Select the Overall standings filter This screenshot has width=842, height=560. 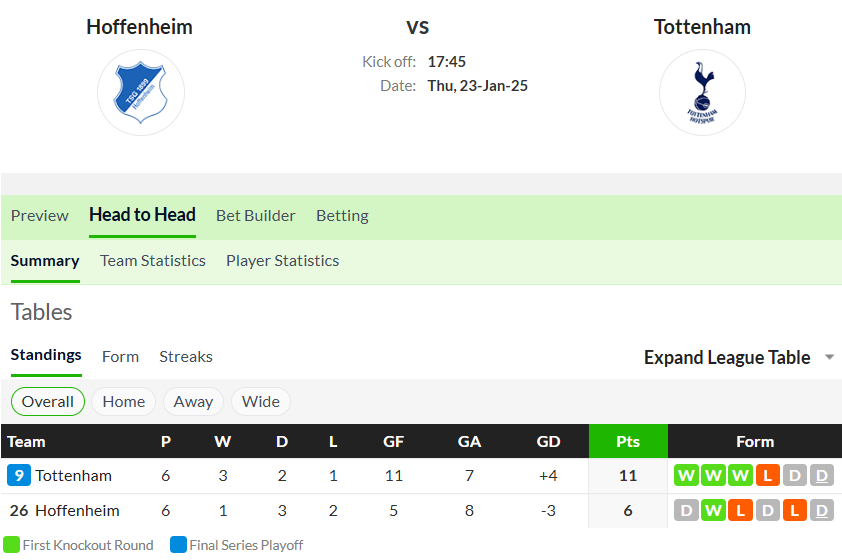pos(48,402)
